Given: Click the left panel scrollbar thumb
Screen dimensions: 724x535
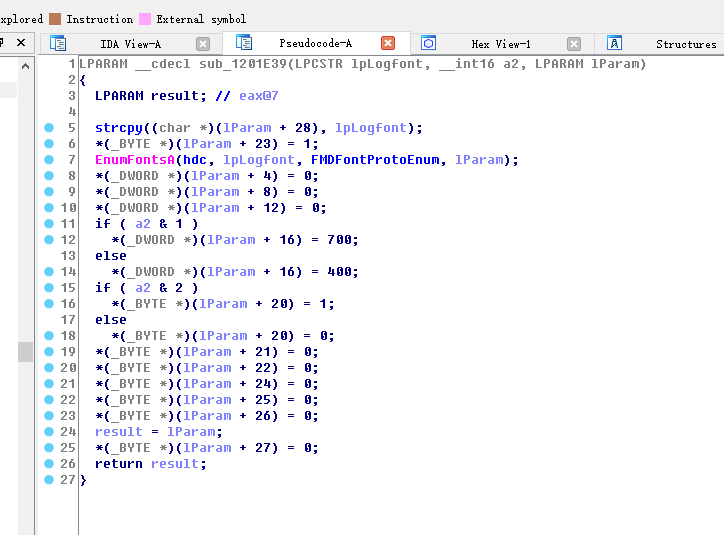Looking at the screenshot, I should [25, 352].
